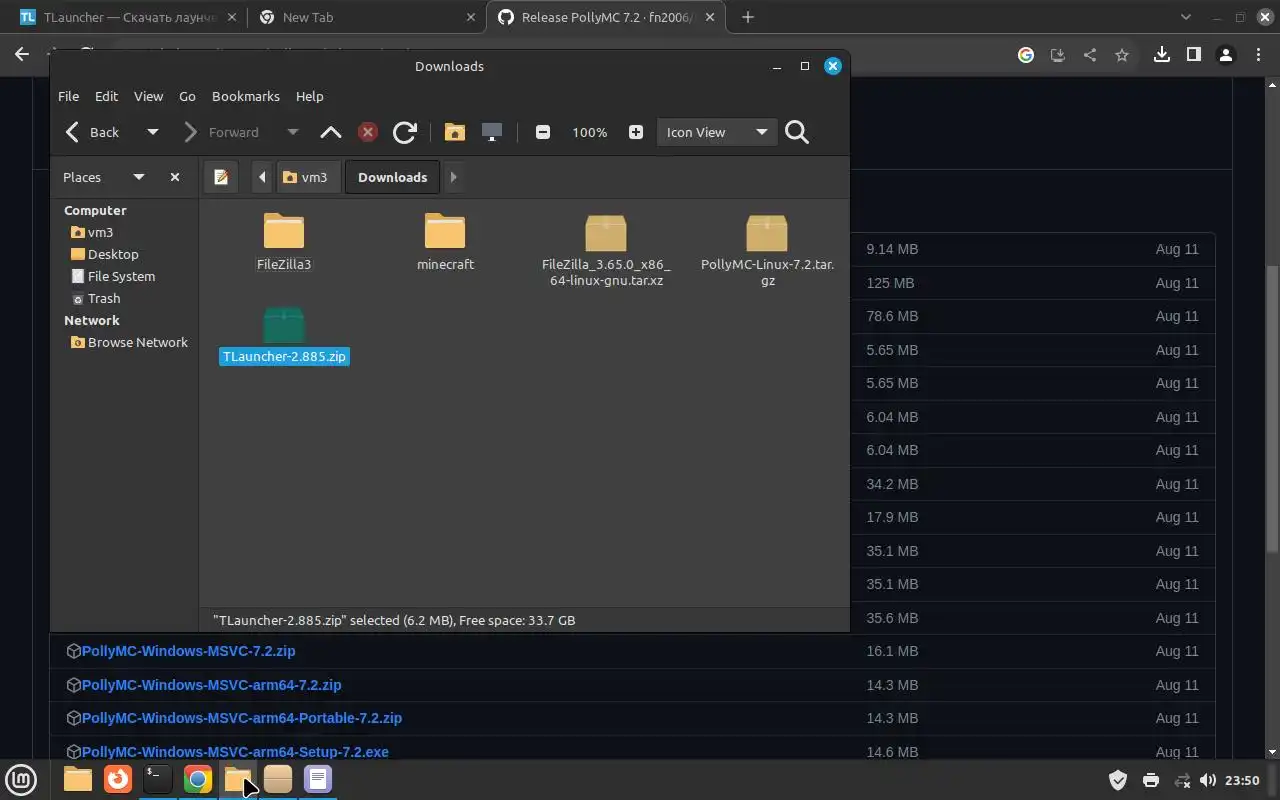
Task: Open the Home folder toolbar icon
Action: (454, 132)
